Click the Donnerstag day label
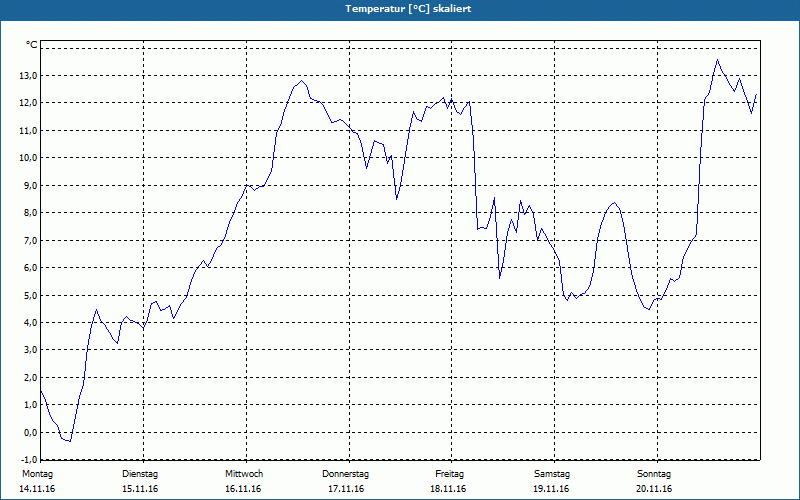The height and width of the screenshot is (500, 800). [x=345, y=474]
